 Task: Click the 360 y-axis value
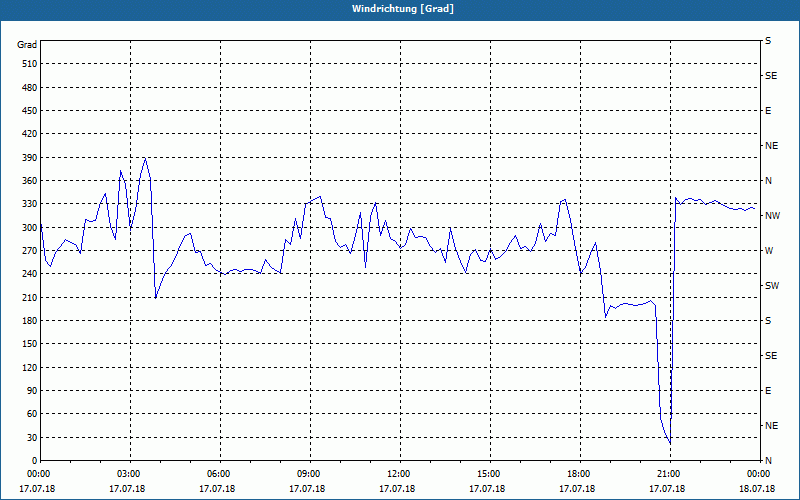(30, 181)
